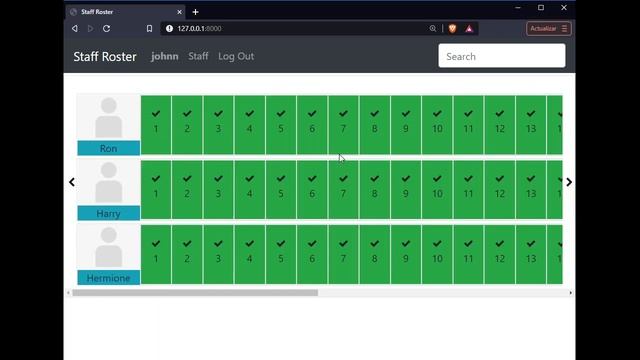Viewport: 640px width, 360px height.
Task: Open Harry's name label
Action: (x=109, y=213)
